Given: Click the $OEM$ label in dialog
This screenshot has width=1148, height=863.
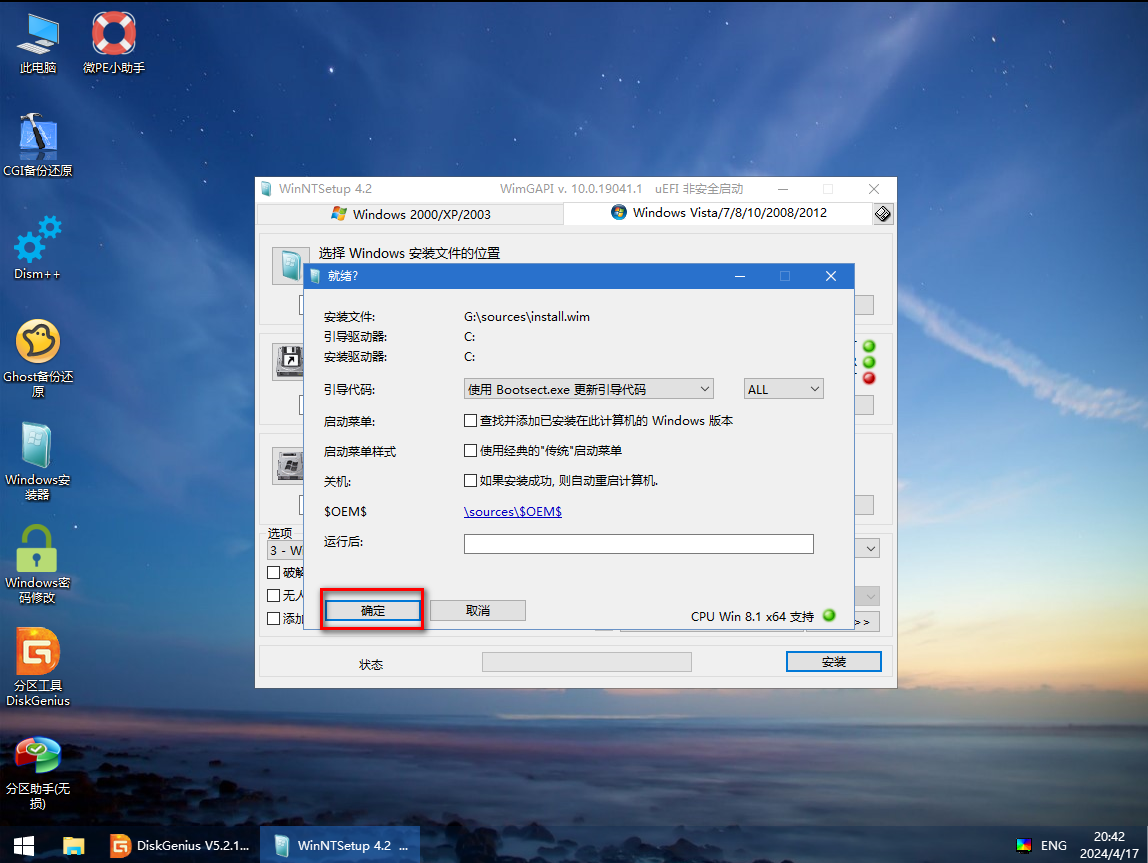Looking at the screenshot, I should tap(346, 512).
